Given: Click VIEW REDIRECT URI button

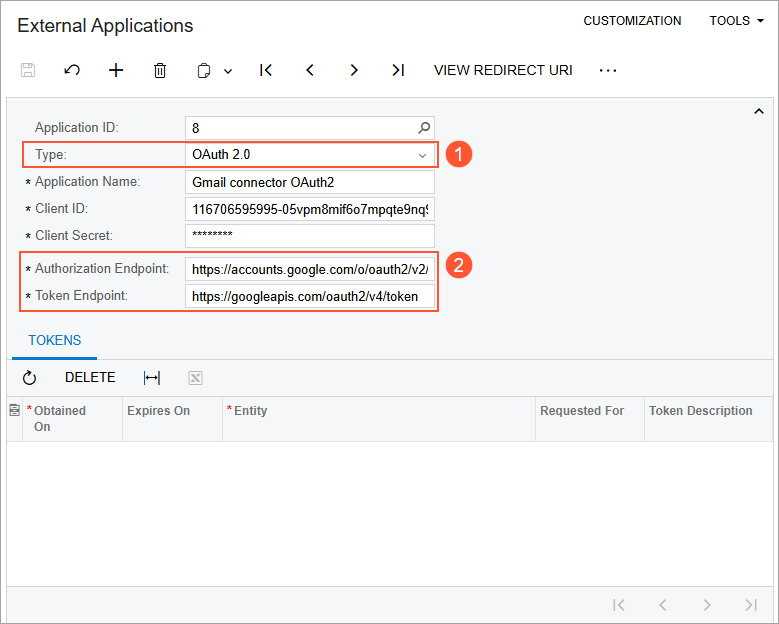Looking at the screenshot, I should click(x=503, y=70).
